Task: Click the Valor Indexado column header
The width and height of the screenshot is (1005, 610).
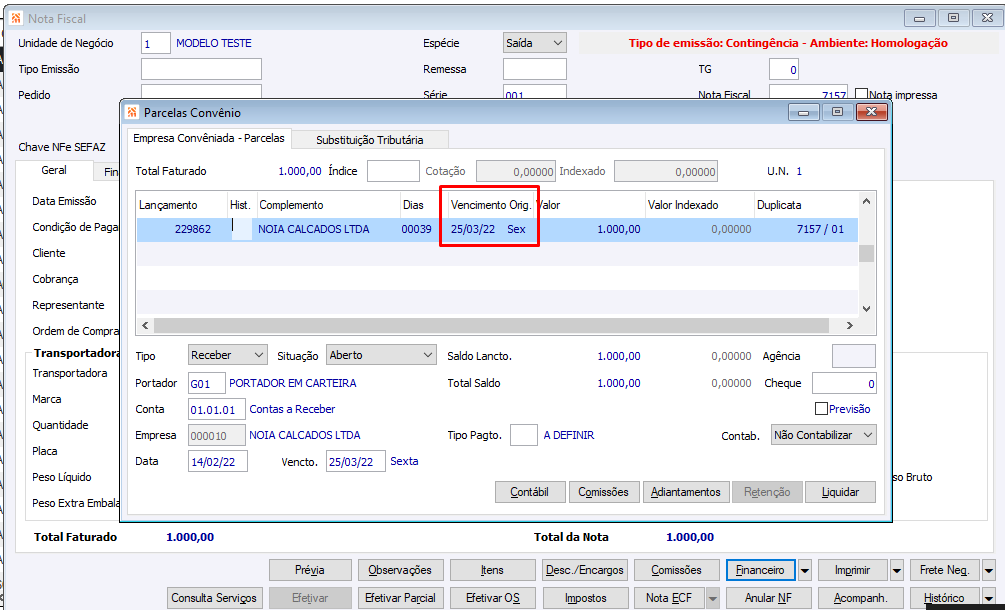Action: (699, 205)
